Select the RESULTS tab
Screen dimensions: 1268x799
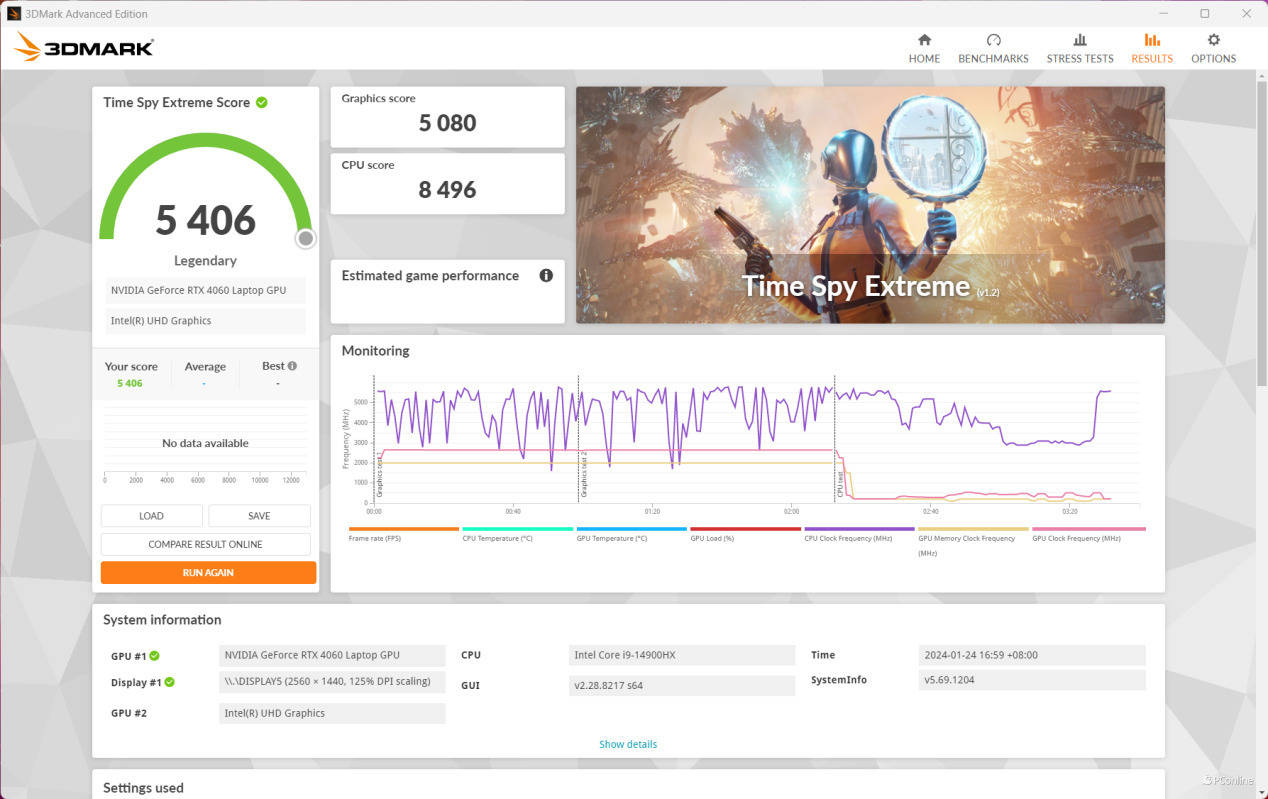(1152, 48)
